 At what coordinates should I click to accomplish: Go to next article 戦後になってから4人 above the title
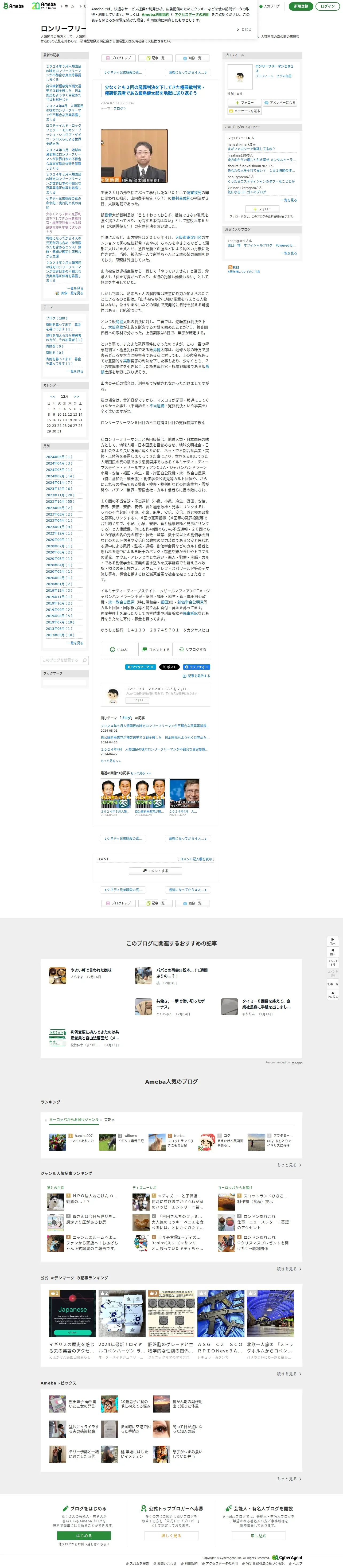[x=188, y=72]
